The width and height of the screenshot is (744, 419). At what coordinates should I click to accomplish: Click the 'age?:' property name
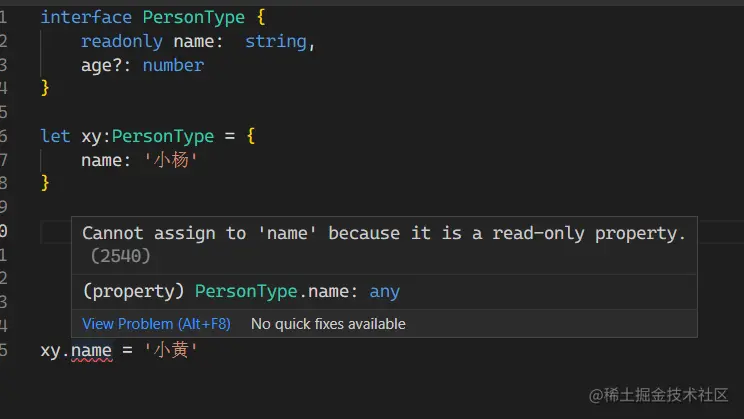click(x=106, y=65)
